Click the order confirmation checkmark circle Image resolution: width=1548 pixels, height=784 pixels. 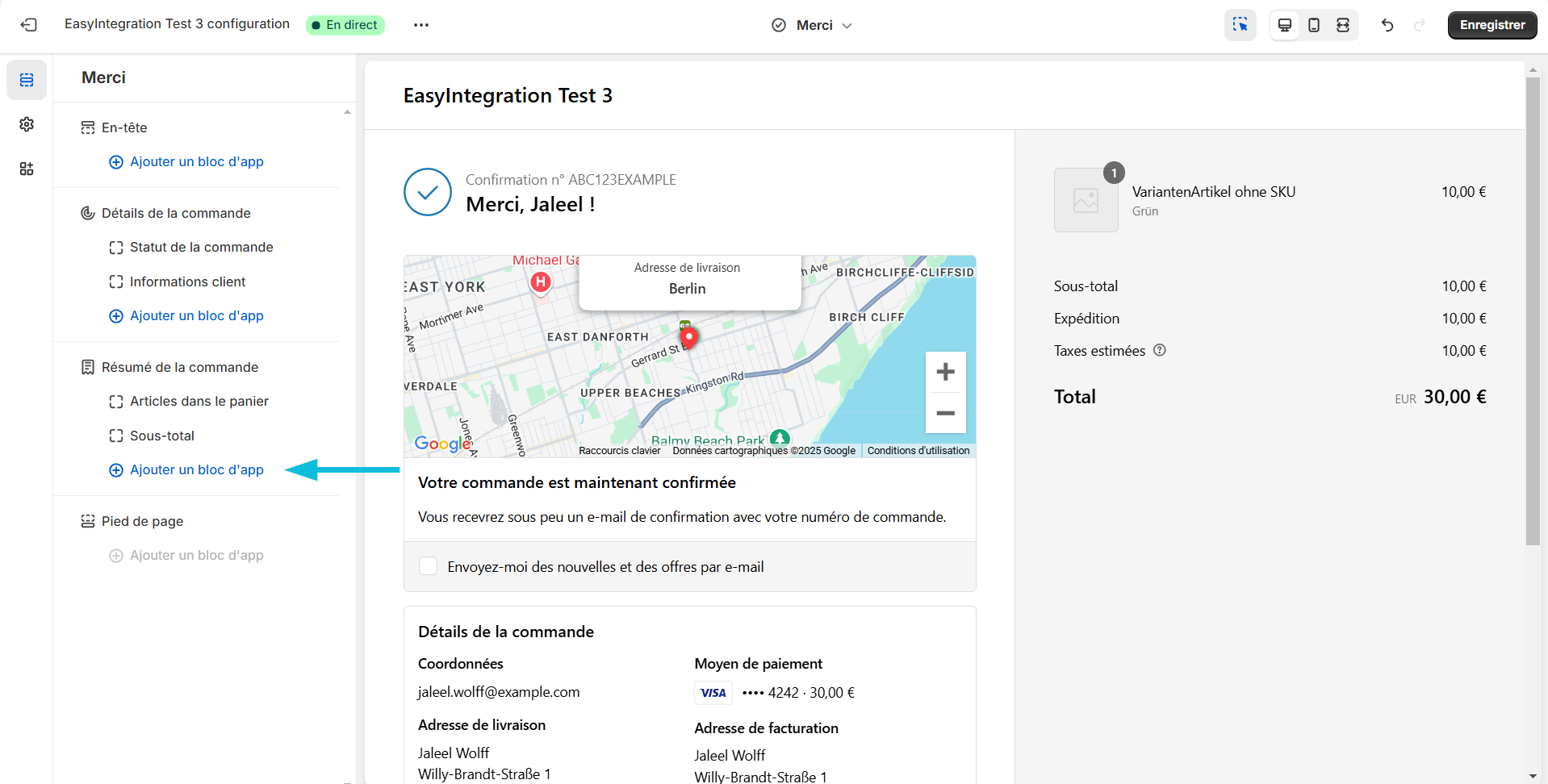(x=428, y=192)
